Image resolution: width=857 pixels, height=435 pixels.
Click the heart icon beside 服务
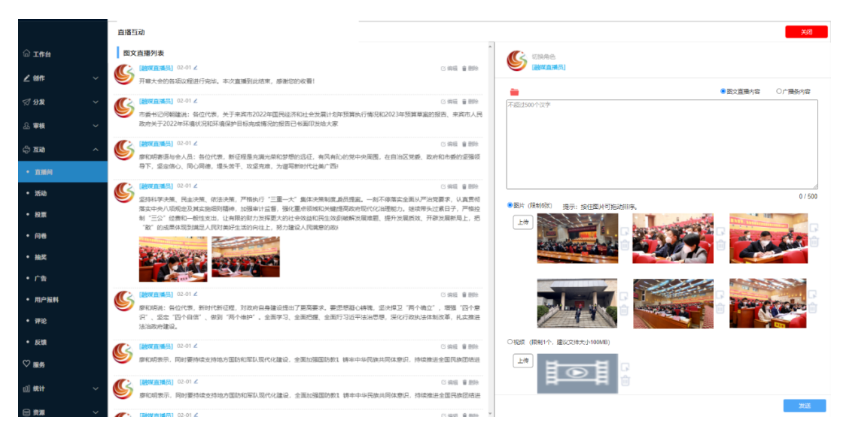coord(26,364)
